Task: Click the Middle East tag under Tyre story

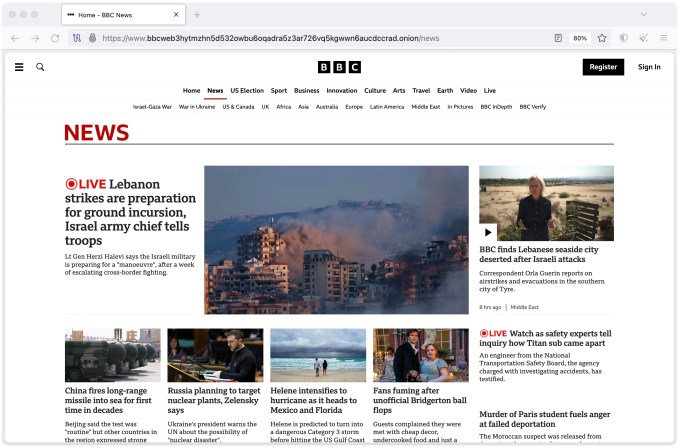Action: (524, 307)
